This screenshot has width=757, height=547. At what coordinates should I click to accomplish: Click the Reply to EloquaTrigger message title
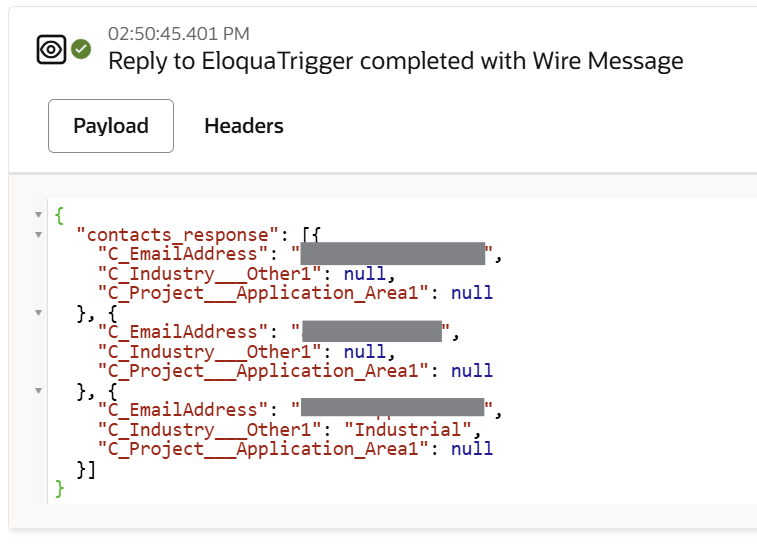tap(395, 61)
